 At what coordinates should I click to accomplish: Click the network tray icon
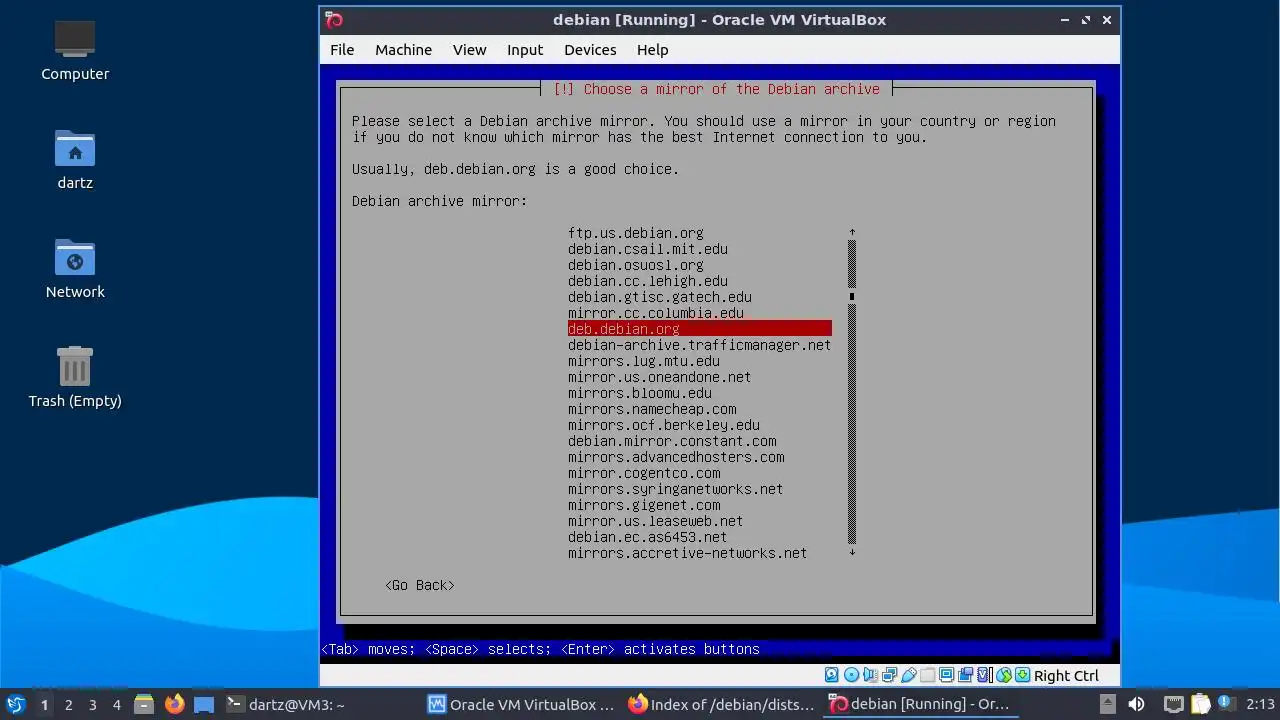click(1174, 704)
